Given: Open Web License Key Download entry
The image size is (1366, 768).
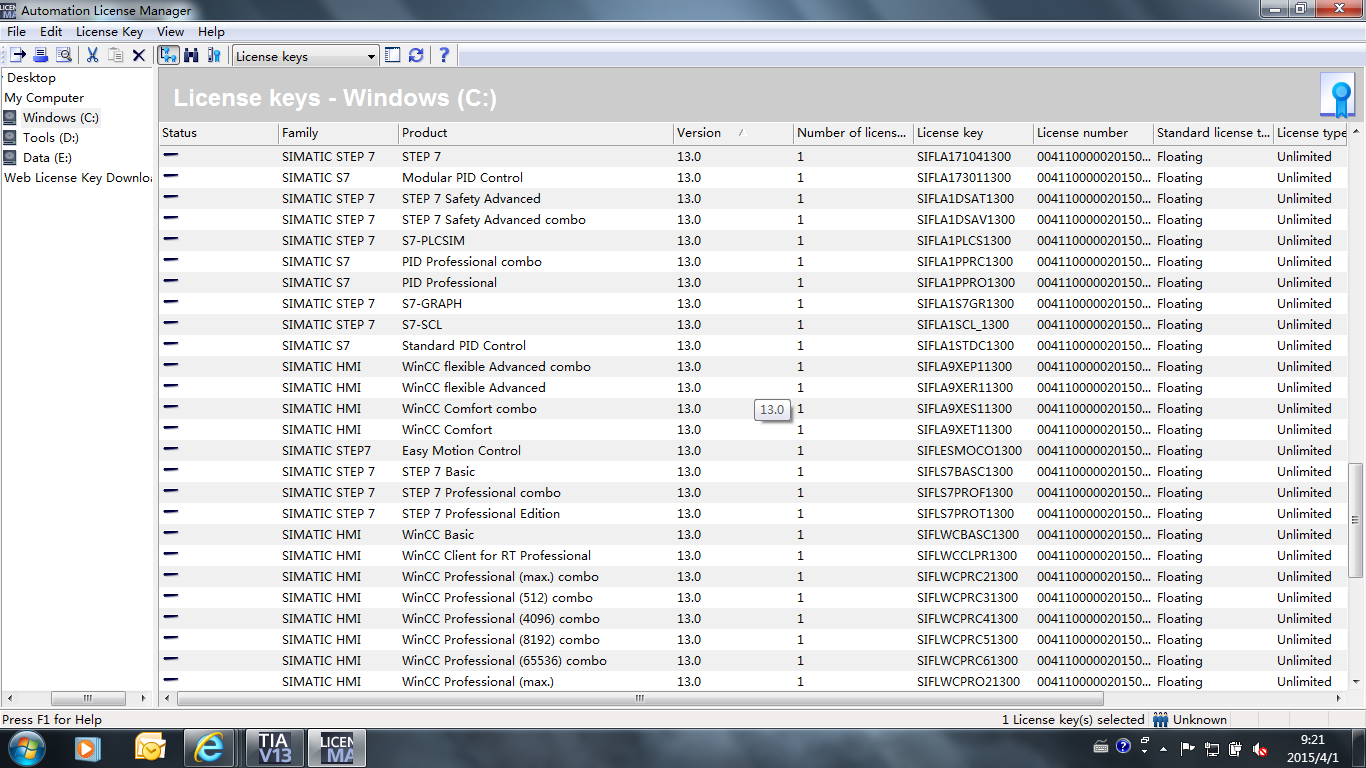Looking at the screenshot, I should coord(78,178).
